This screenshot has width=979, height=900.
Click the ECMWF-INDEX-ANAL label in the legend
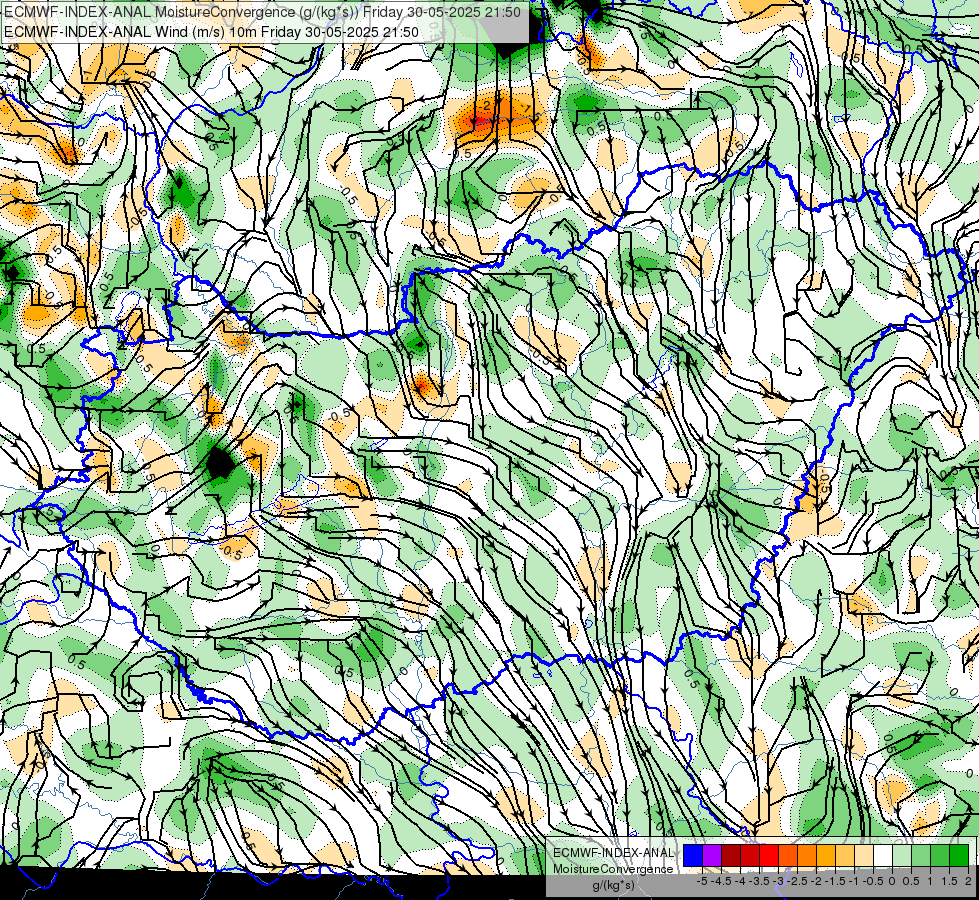click(x=613, y=853)
